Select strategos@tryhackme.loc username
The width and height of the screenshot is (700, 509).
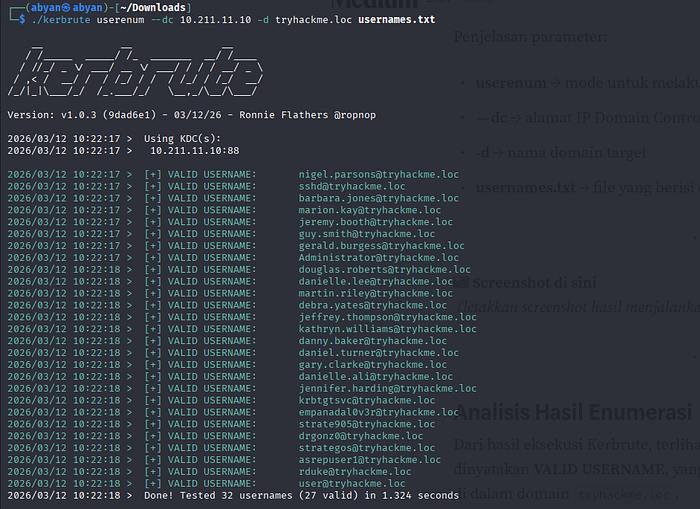[367, 448]
